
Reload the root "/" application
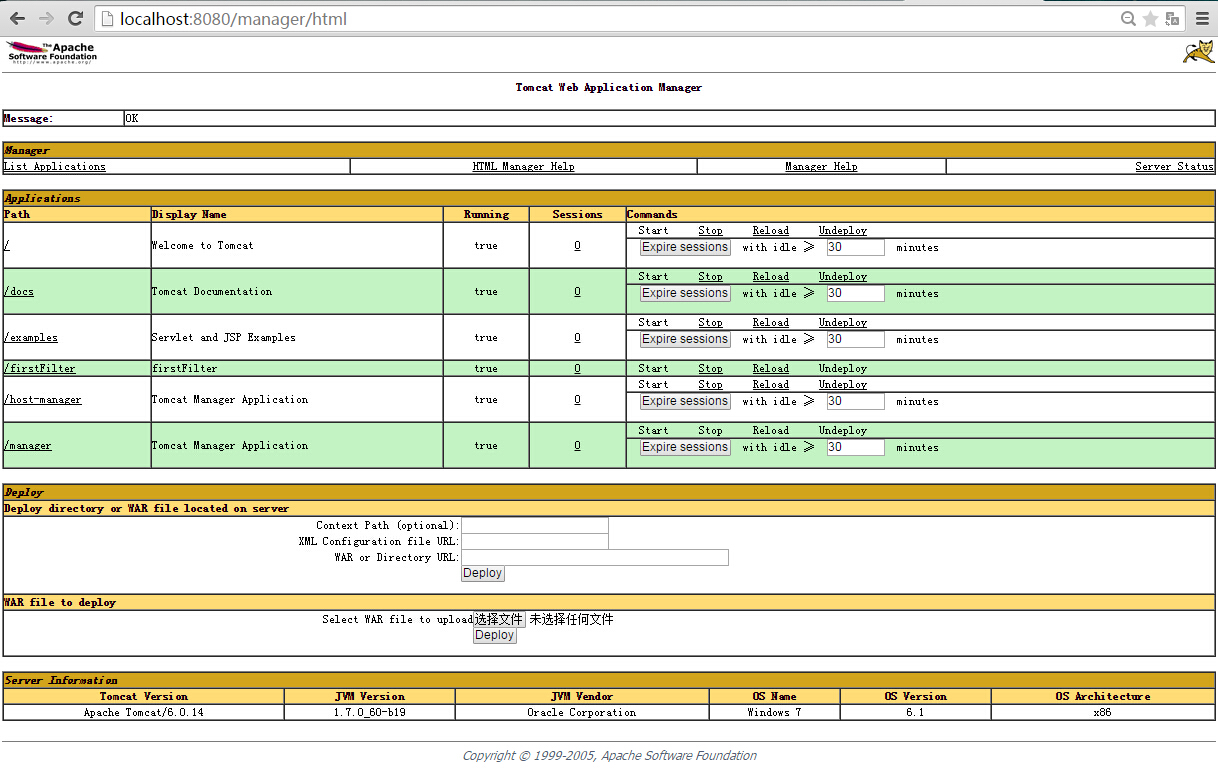(x=770, y=230)
